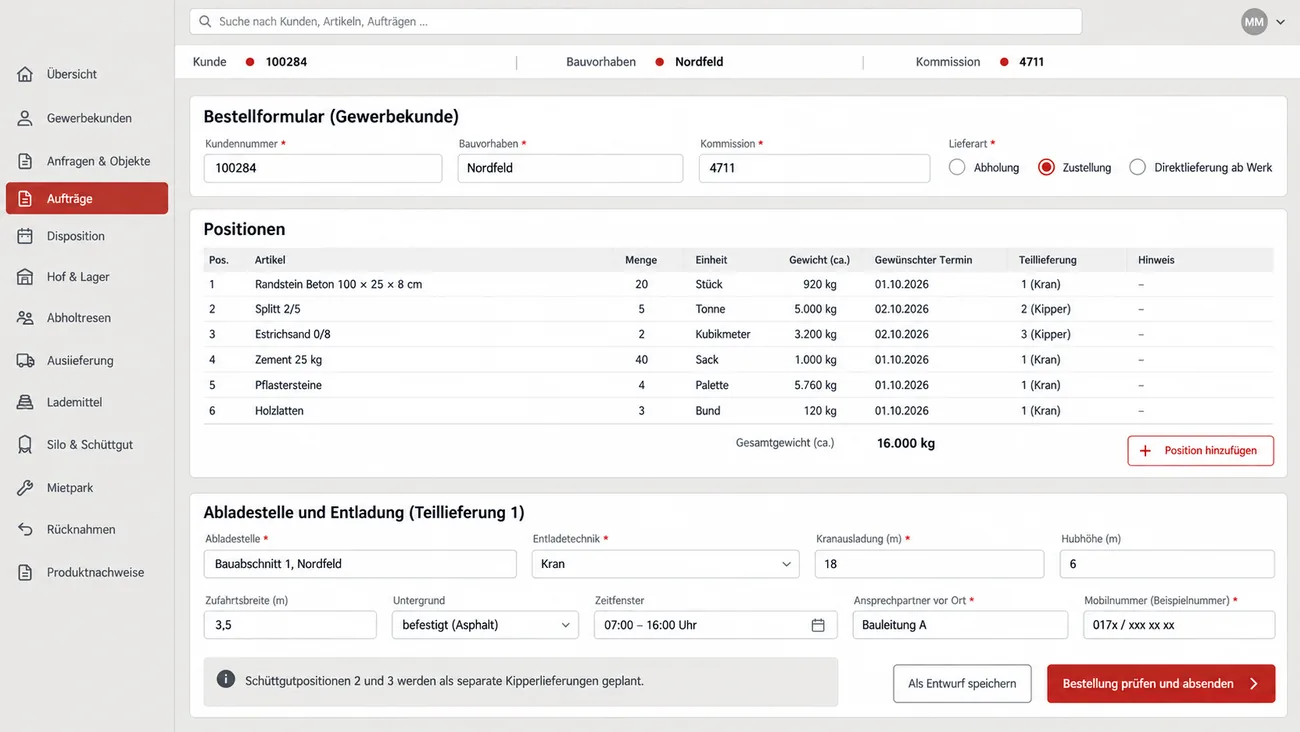This screenshot has width=1300, height=732.
Task: Select Zustellung delivery type
Action: (1046, 167)
